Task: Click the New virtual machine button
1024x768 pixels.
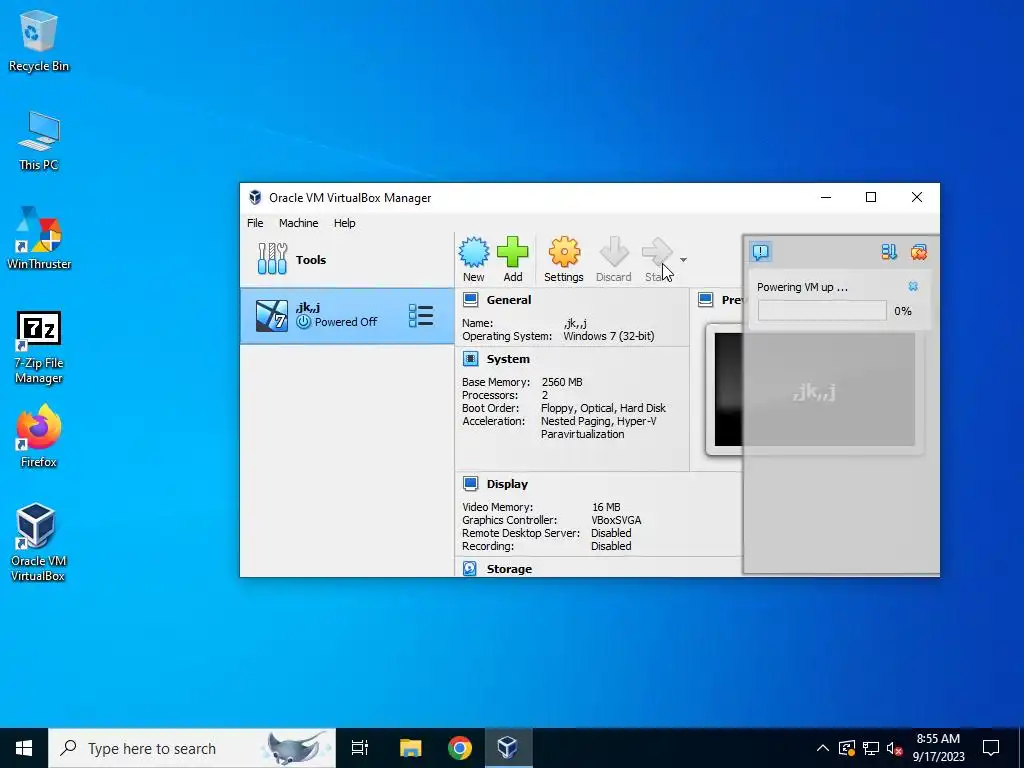Action: (473, 259)
